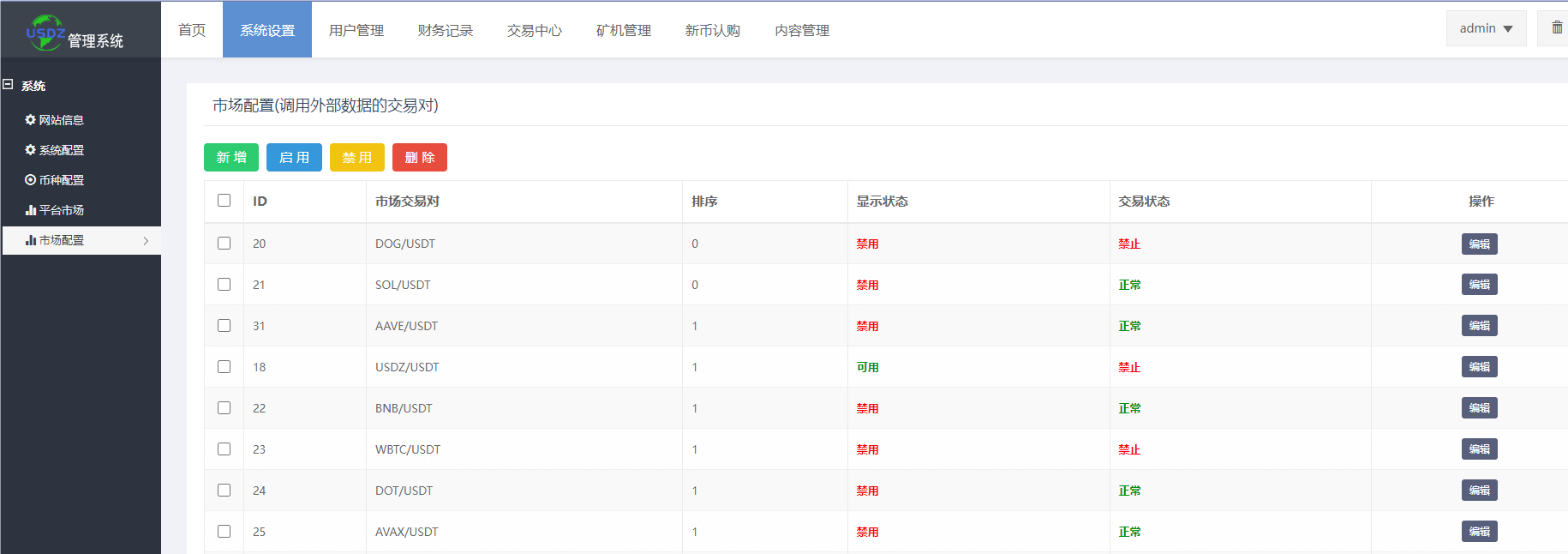Click the USDZ logo icon

[45, 33]
